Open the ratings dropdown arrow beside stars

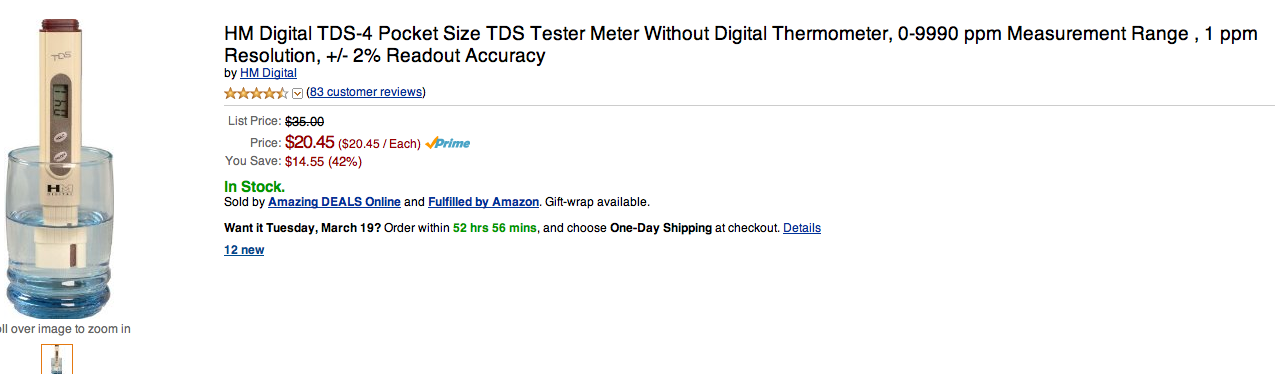[297, 93]
